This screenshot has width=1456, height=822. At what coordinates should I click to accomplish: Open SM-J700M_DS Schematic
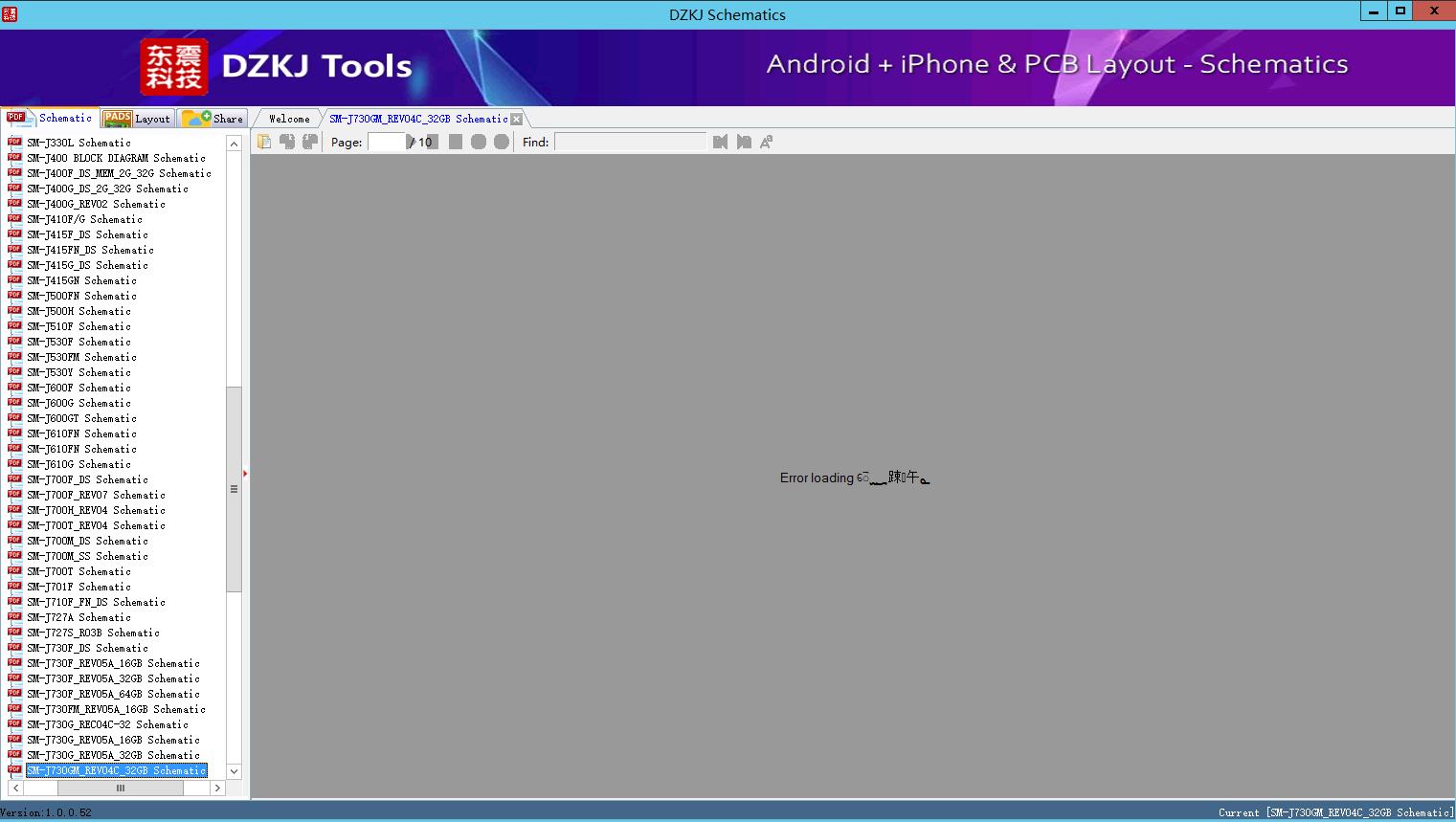[x=88, y=541]
